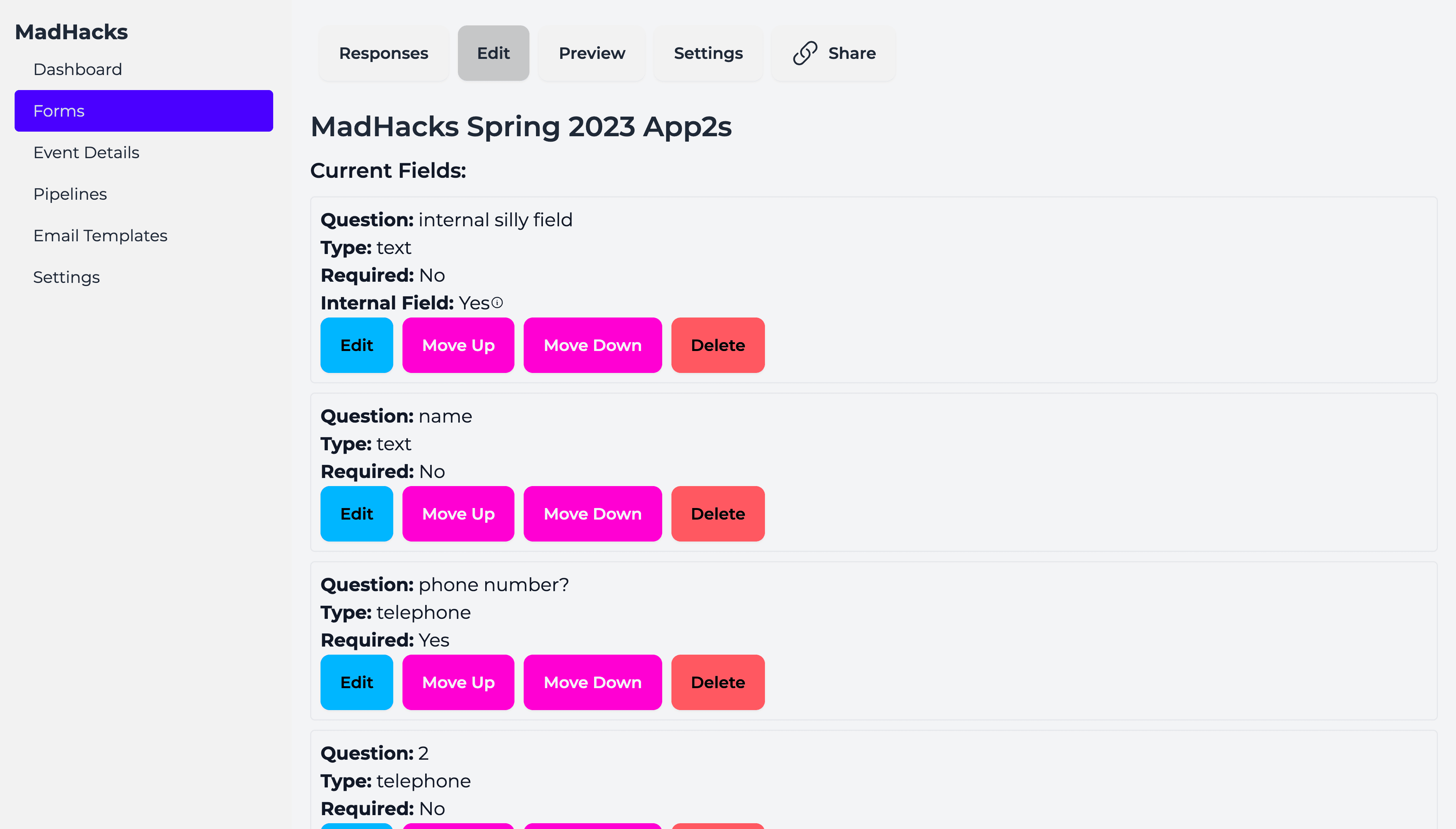Image resolution: width=1456 pixels, height=829 pixels.
Task: Open the Responses tab
Action: pos(384,53)
